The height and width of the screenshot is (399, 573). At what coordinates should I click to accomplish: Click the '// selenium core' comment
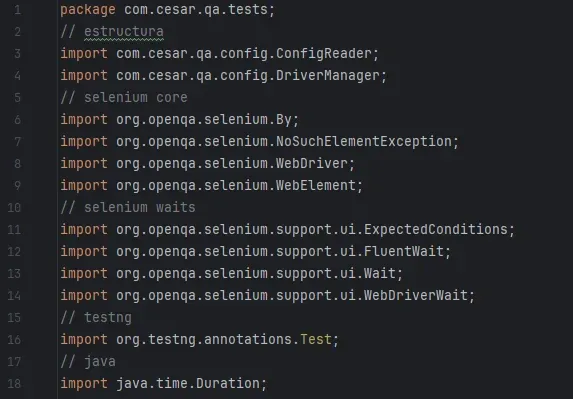tap(124, 98)
